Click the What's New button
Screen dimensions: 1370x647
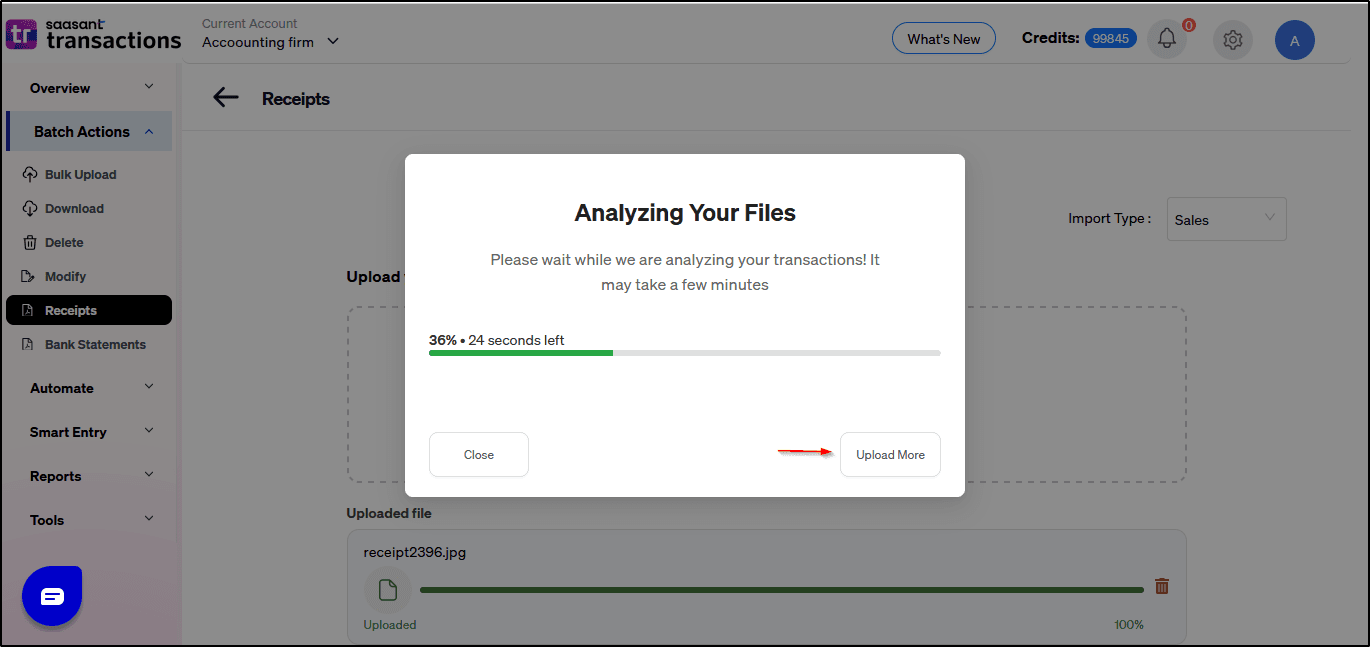tap(943, 39)
